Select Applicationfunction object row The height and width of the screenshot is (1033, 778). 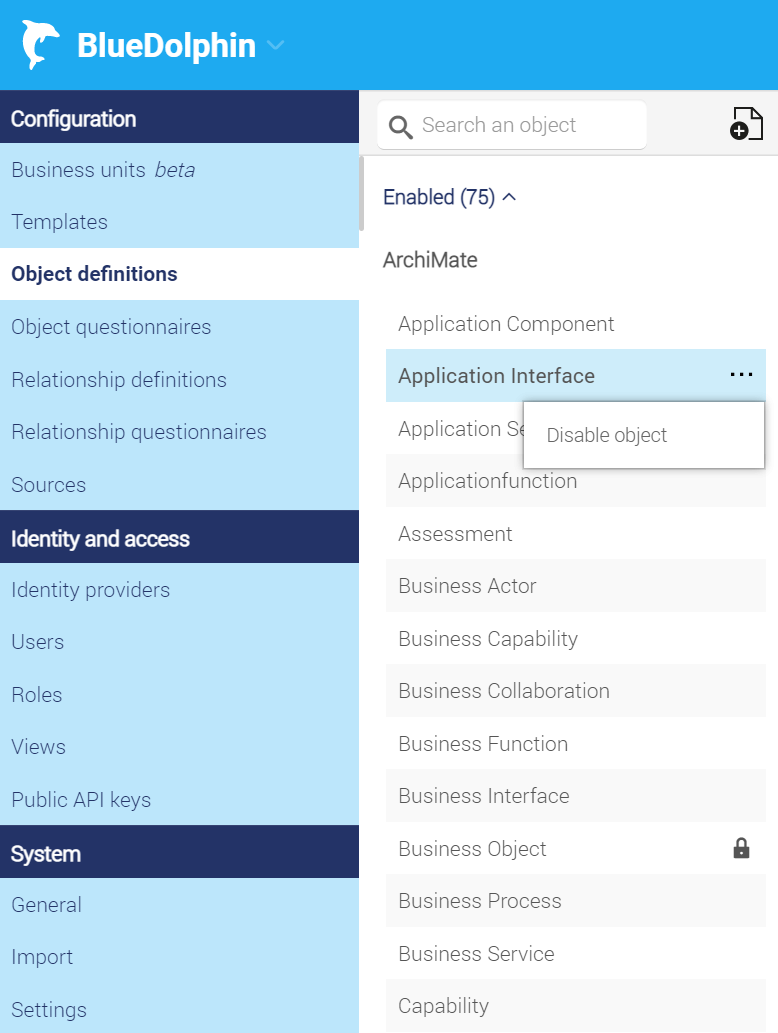point(575,481)
